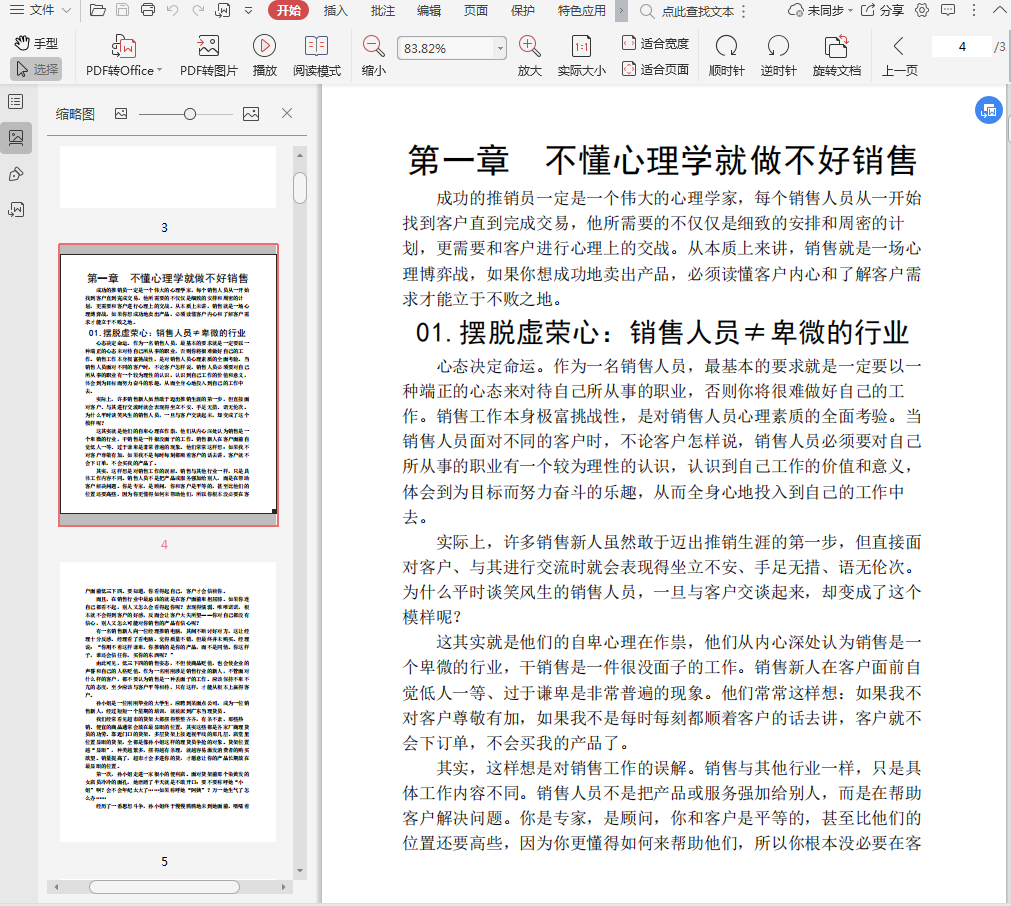Toggle 适合宽度 fit width mode
Screen dimensions: 1011x906
(655, 44)
